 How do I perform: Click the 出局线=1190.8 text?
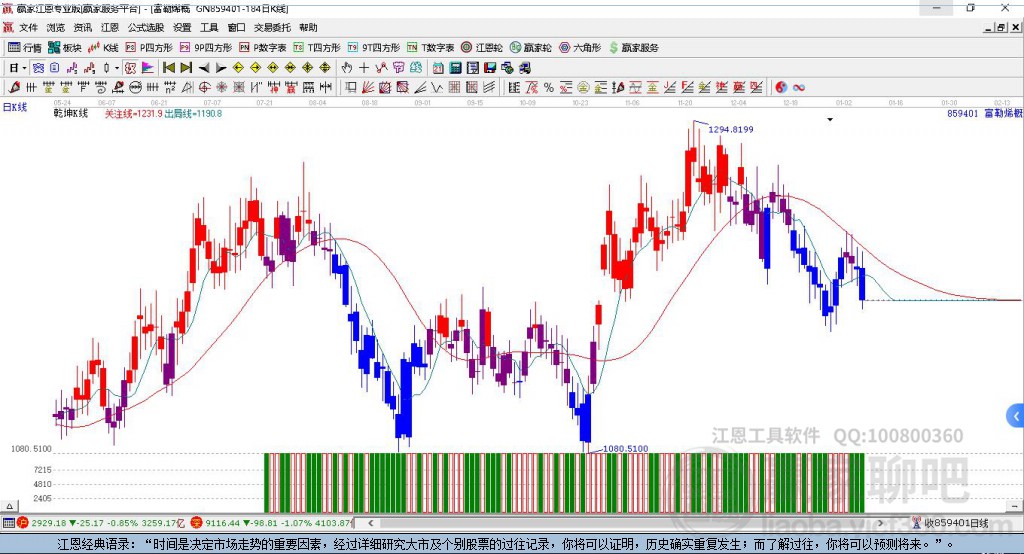tap(193, 114)
